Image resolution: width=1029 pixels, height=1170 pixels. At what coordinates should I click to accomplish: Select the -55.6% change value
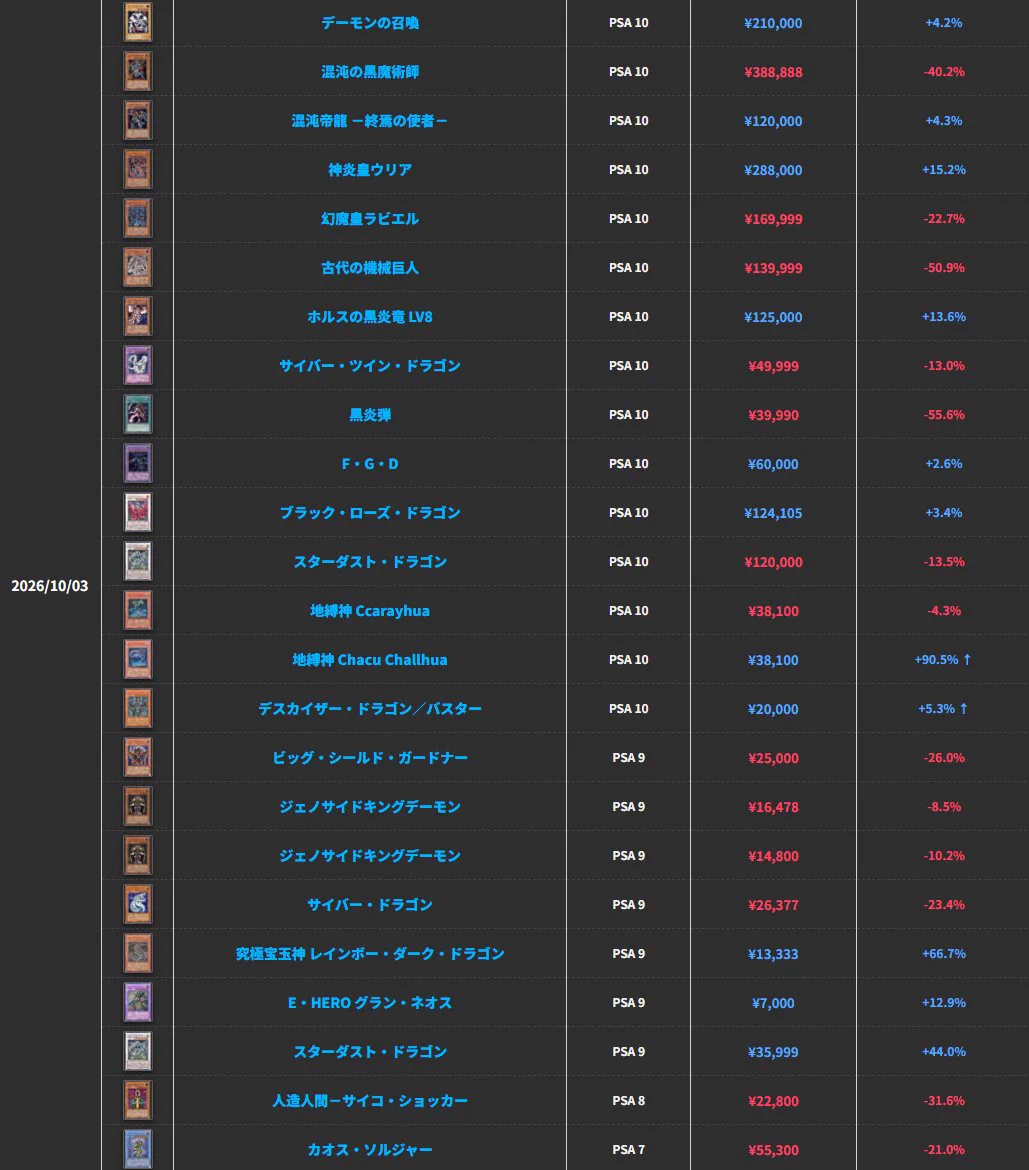click(x=944, y=415)
